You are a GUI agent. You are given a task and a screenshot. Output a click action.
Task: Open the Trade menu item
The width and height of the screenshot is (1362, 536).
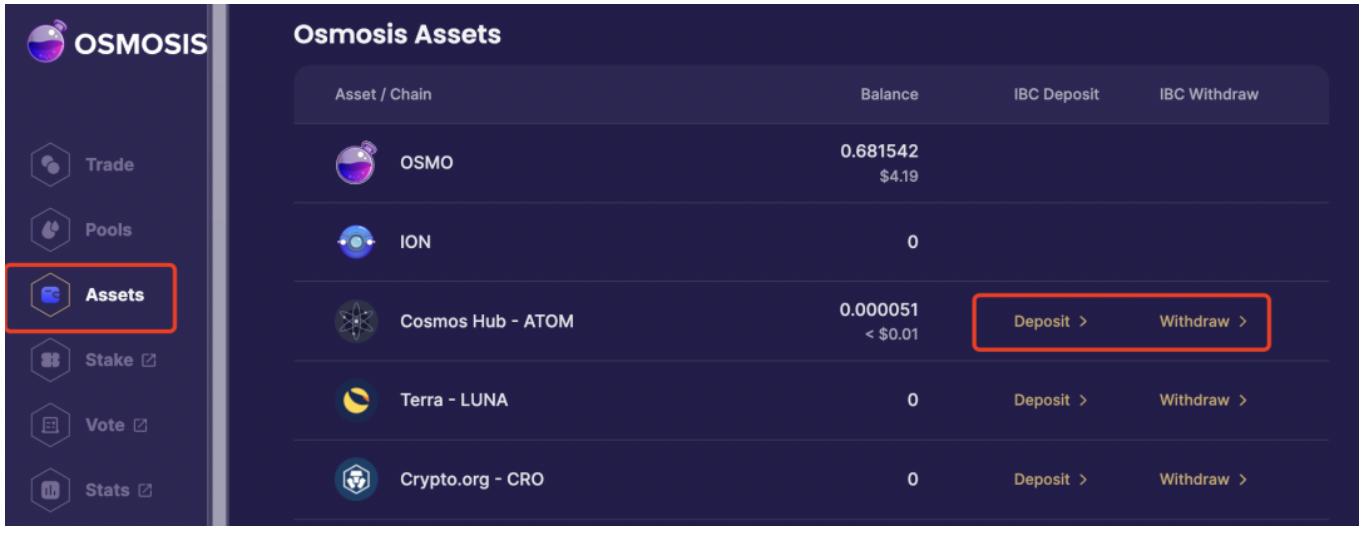click(109, 165)
